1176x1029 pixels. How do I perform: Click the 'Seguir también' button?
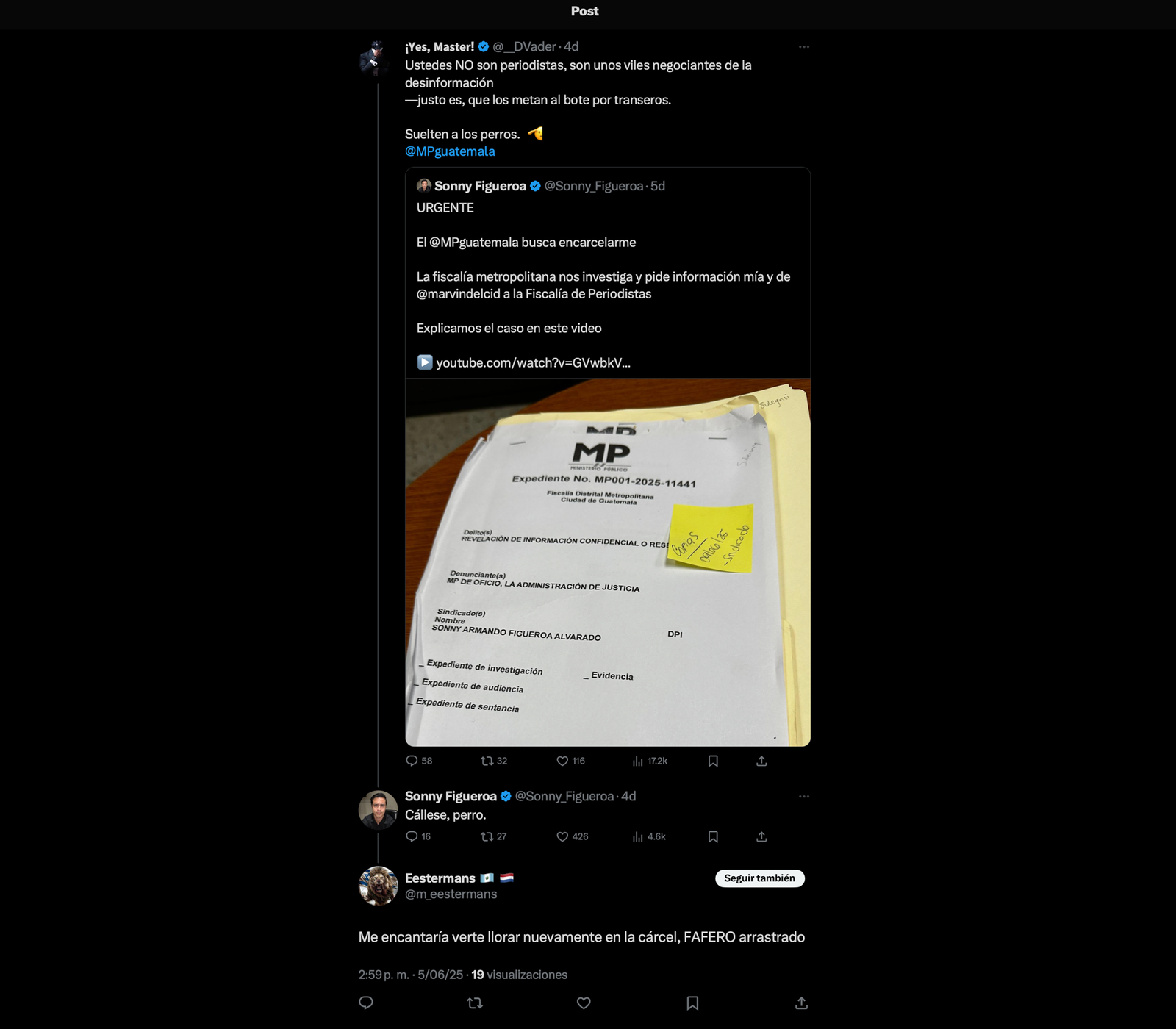(760, 878)
